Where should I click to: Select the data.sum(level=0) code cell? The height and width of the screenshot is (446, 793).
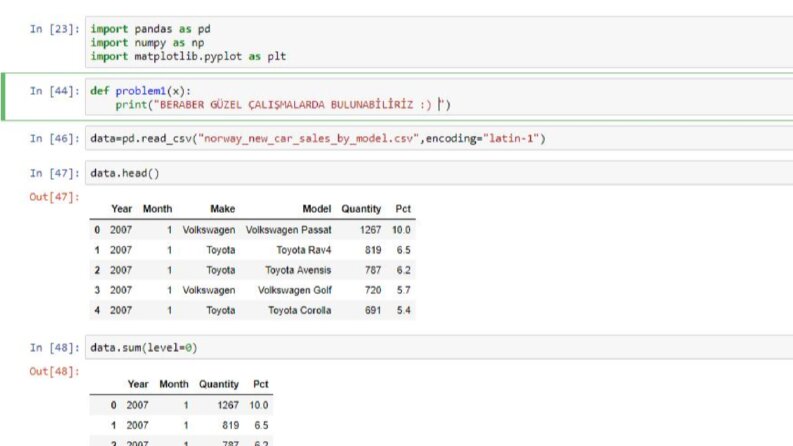click(439, 347)
